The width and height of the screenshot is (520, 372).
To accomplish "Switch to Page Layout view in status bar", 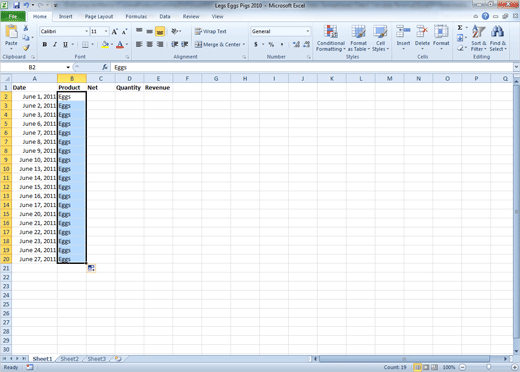I will 426,367.
